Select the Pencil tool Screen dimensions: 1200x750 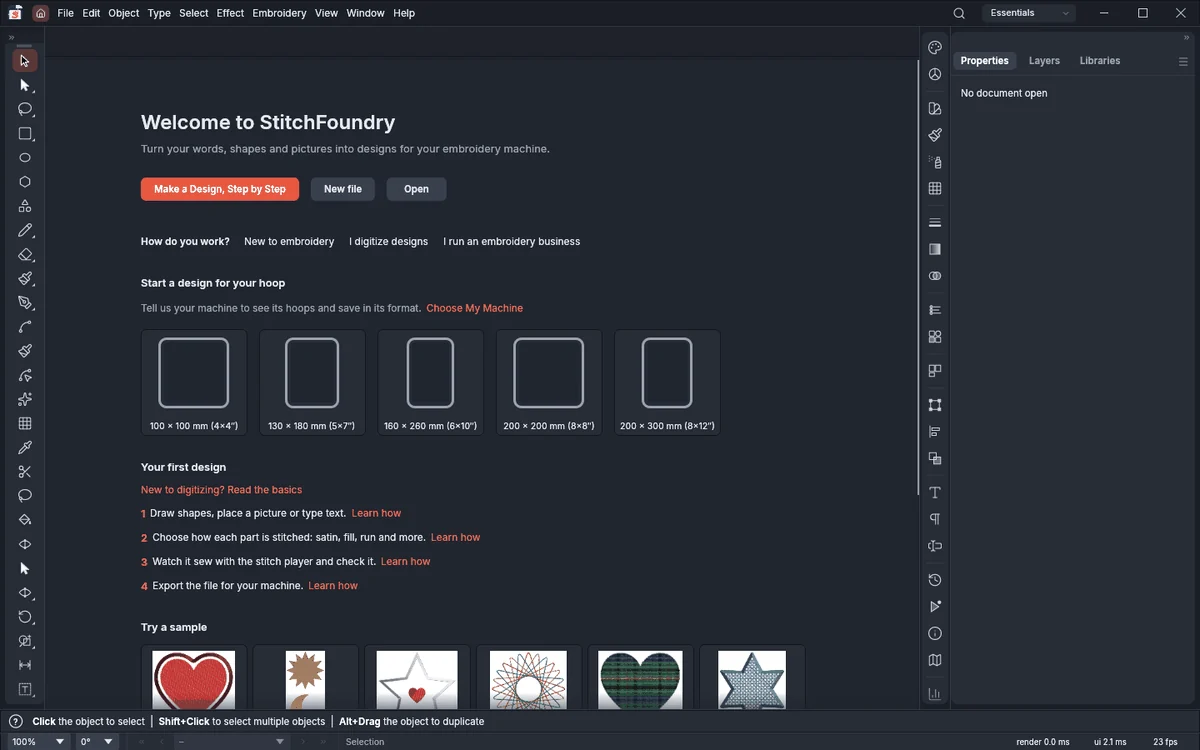tap(25, 230)
